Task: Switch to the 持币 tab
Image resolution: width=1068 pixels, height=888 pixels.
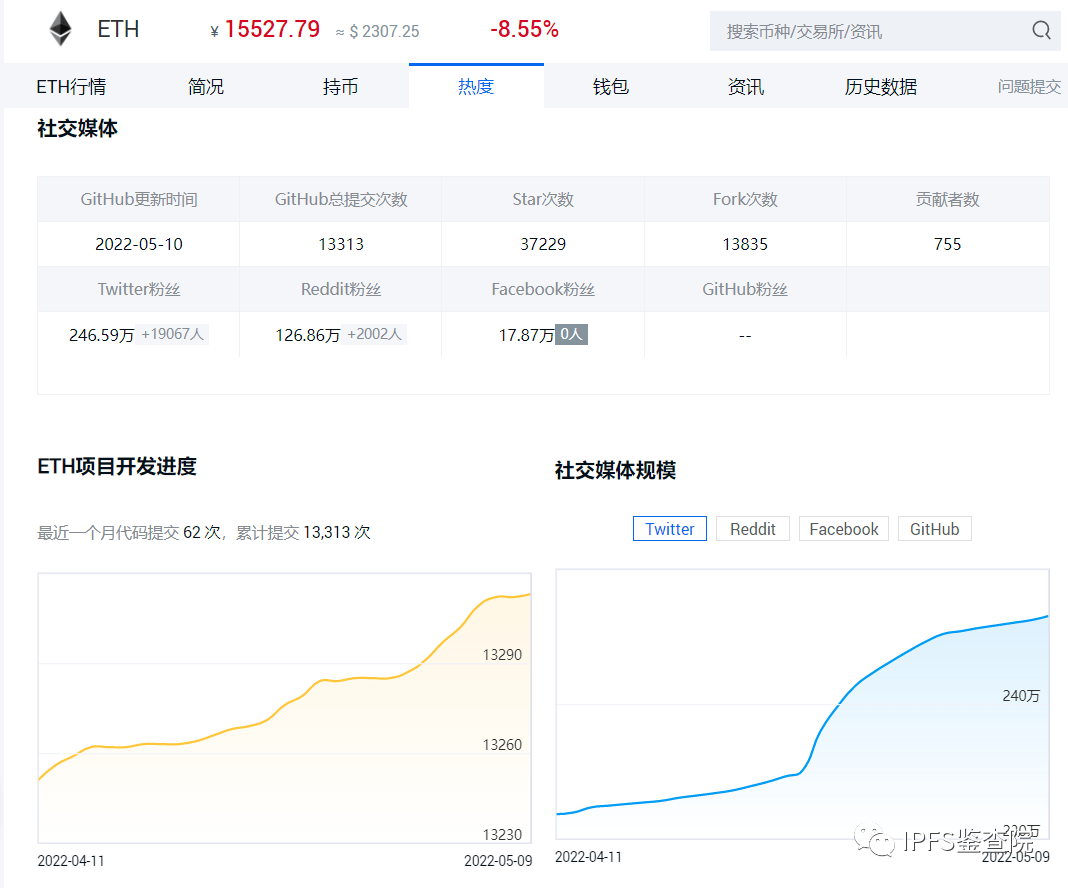Action: pyautogui.click(x=340, y=86)
